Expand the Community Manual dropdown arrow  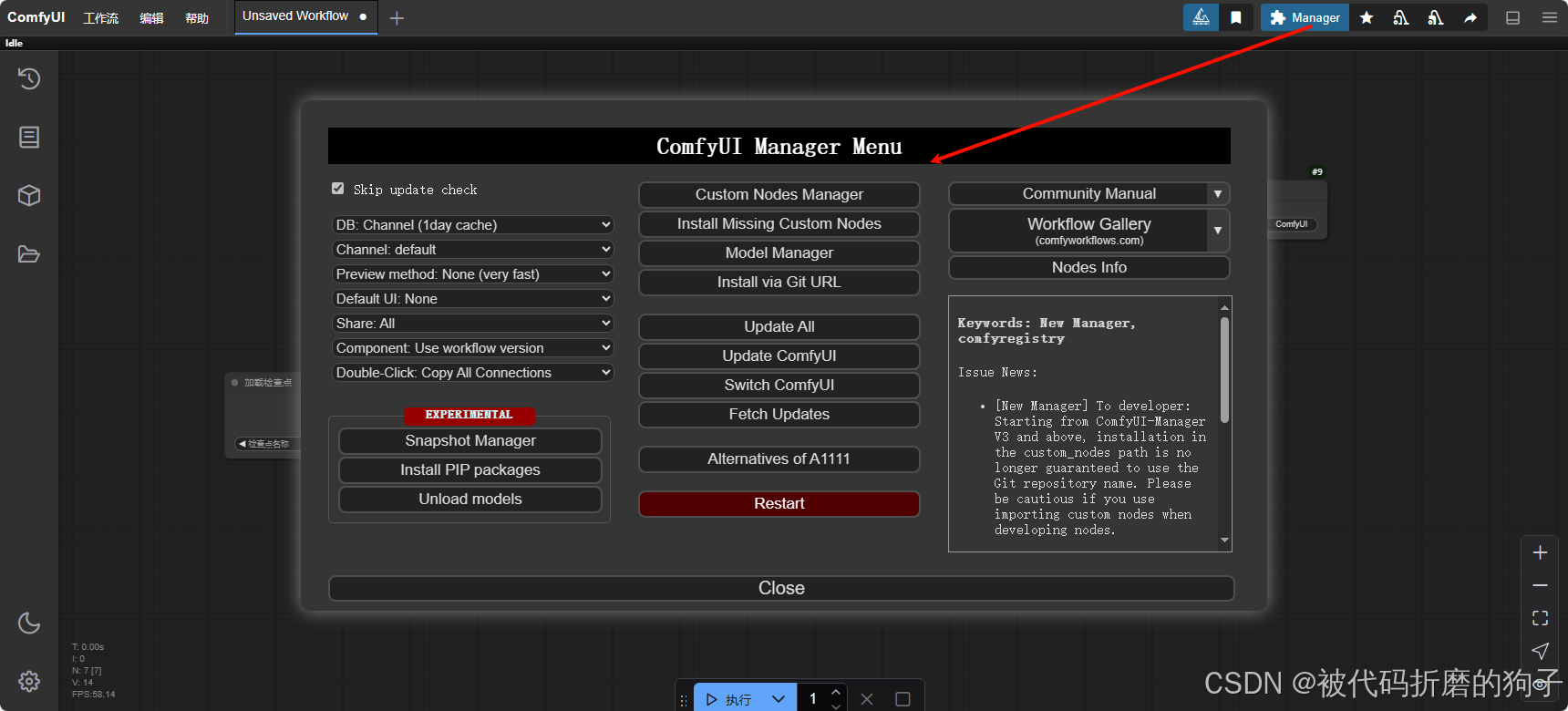point(1218,194)
